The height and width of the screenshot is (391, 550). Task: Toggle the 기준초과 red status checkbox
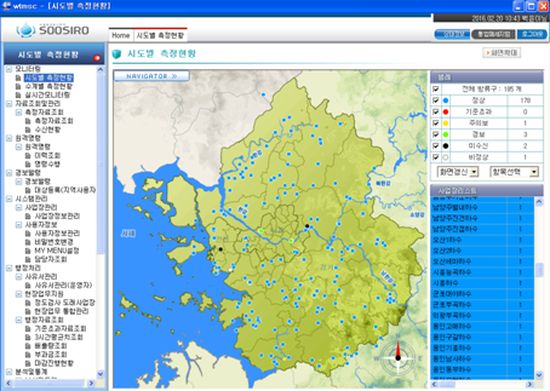pyautogui.click(x=436, y=112)
